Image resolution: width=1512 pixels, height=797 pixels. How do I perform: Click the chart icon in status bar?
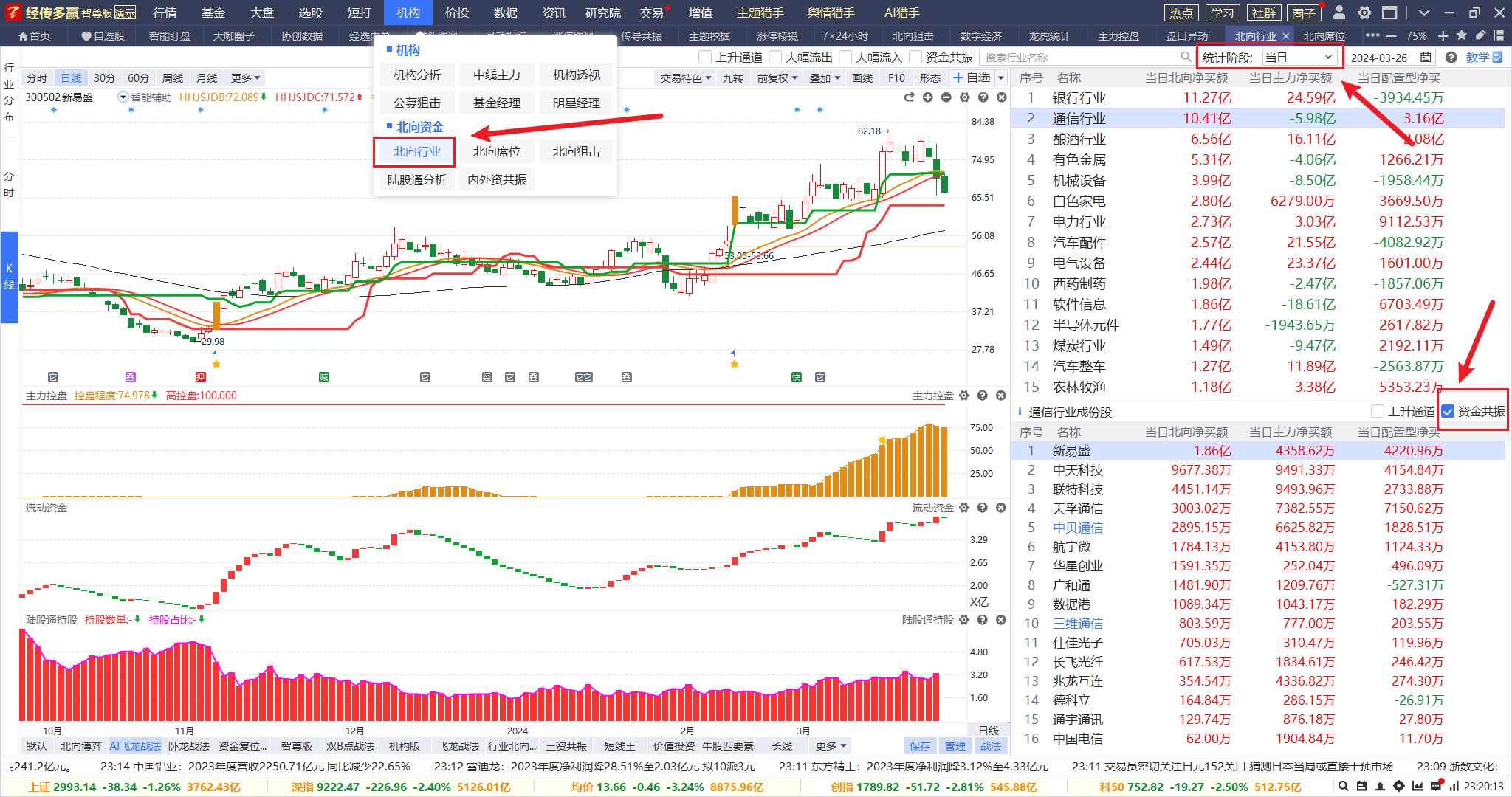(x=1417, y=787)
